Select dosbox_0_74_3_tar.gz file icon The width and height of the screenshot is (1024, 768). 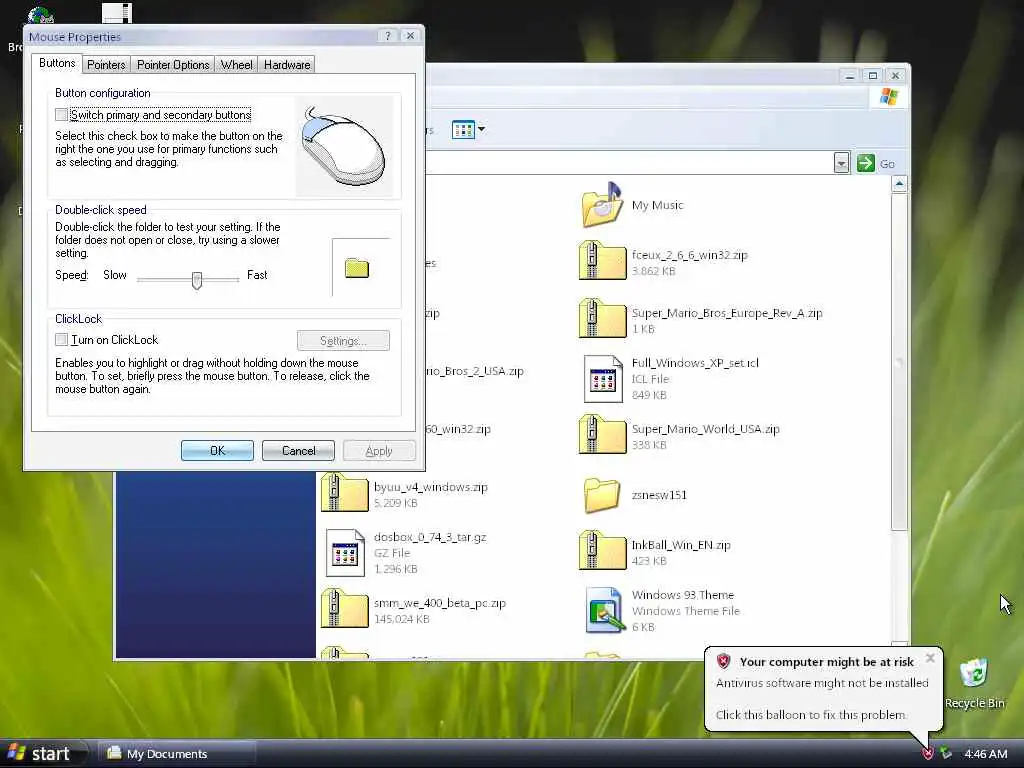click(x=345, y=552)
